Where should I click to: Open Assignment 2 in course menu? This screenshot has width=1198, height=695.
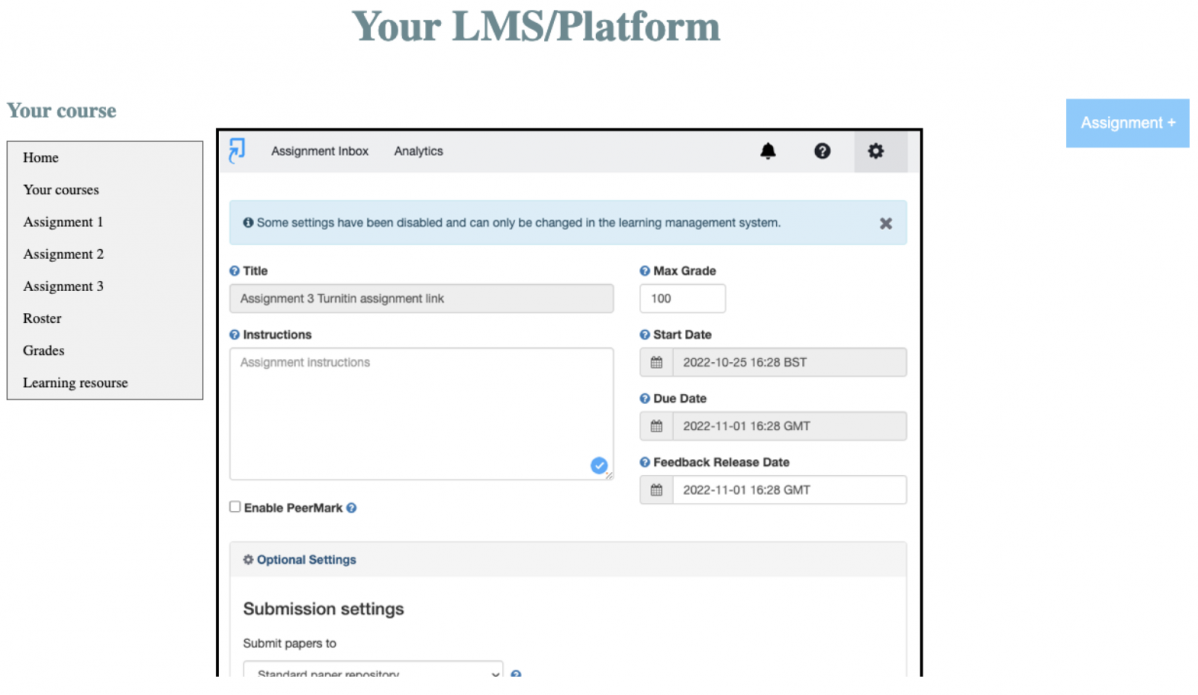(x=64, y=254)
